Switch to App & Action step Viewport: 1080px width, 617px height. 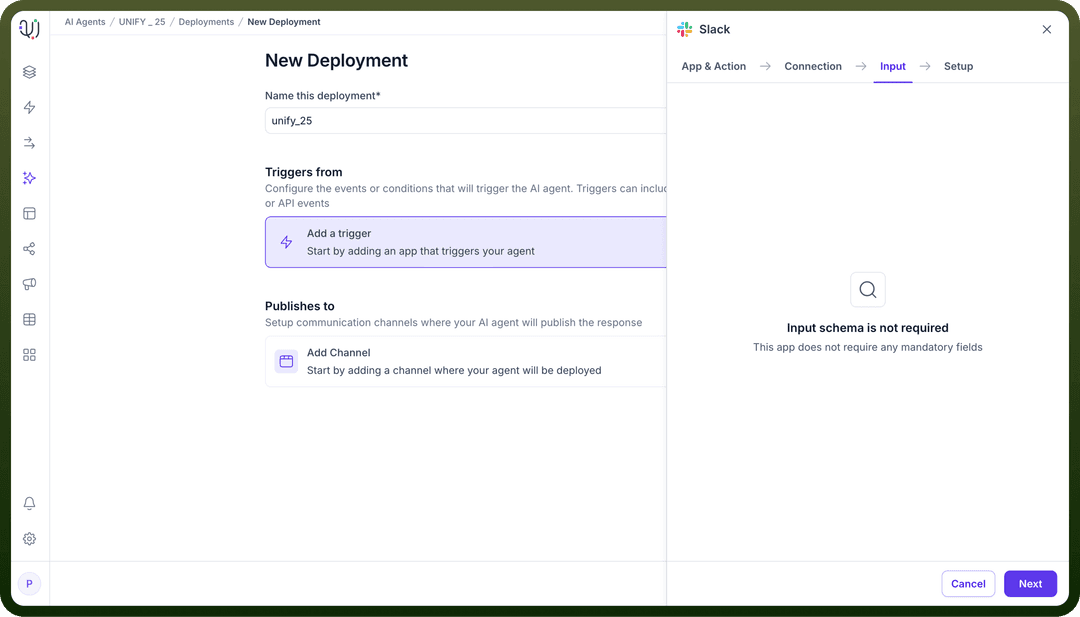click(714, 66)
